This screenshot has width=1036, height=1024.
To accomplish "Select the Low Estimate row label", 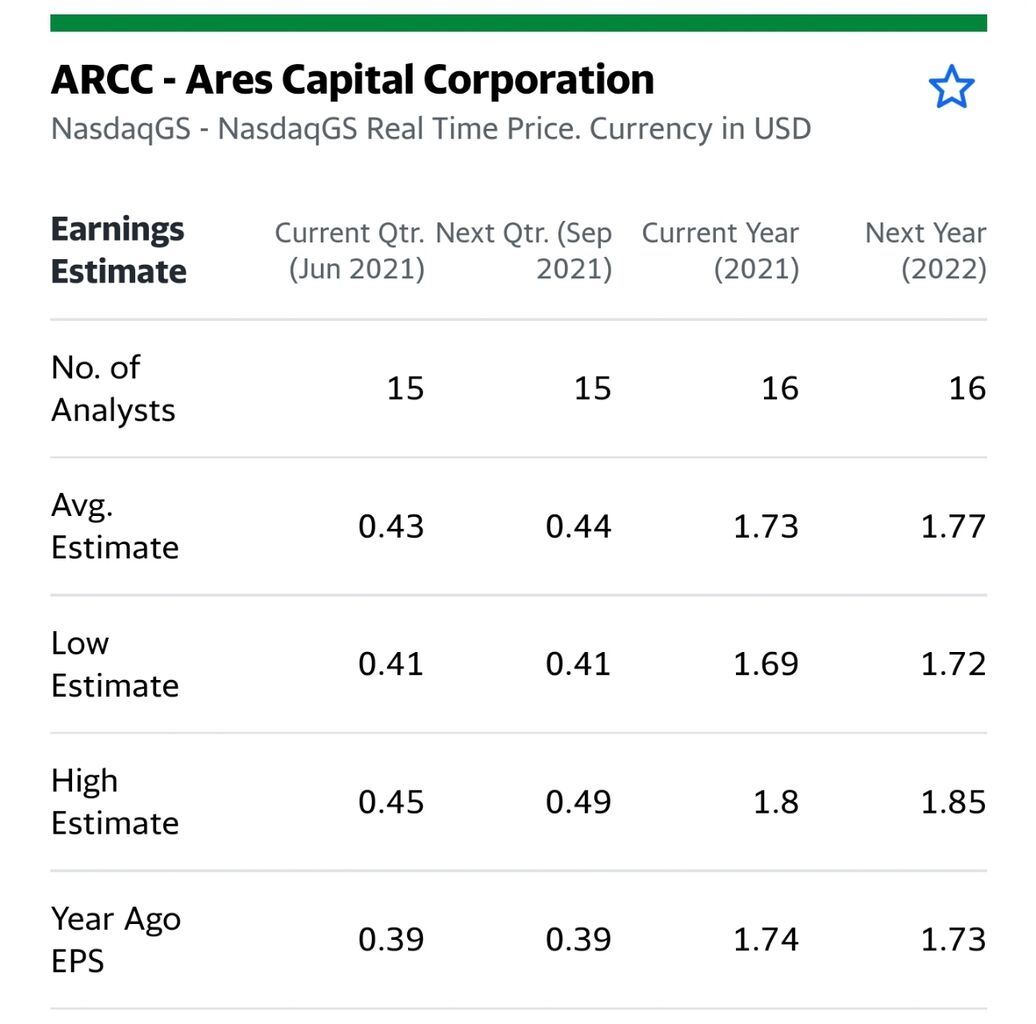I will [115, 664].
